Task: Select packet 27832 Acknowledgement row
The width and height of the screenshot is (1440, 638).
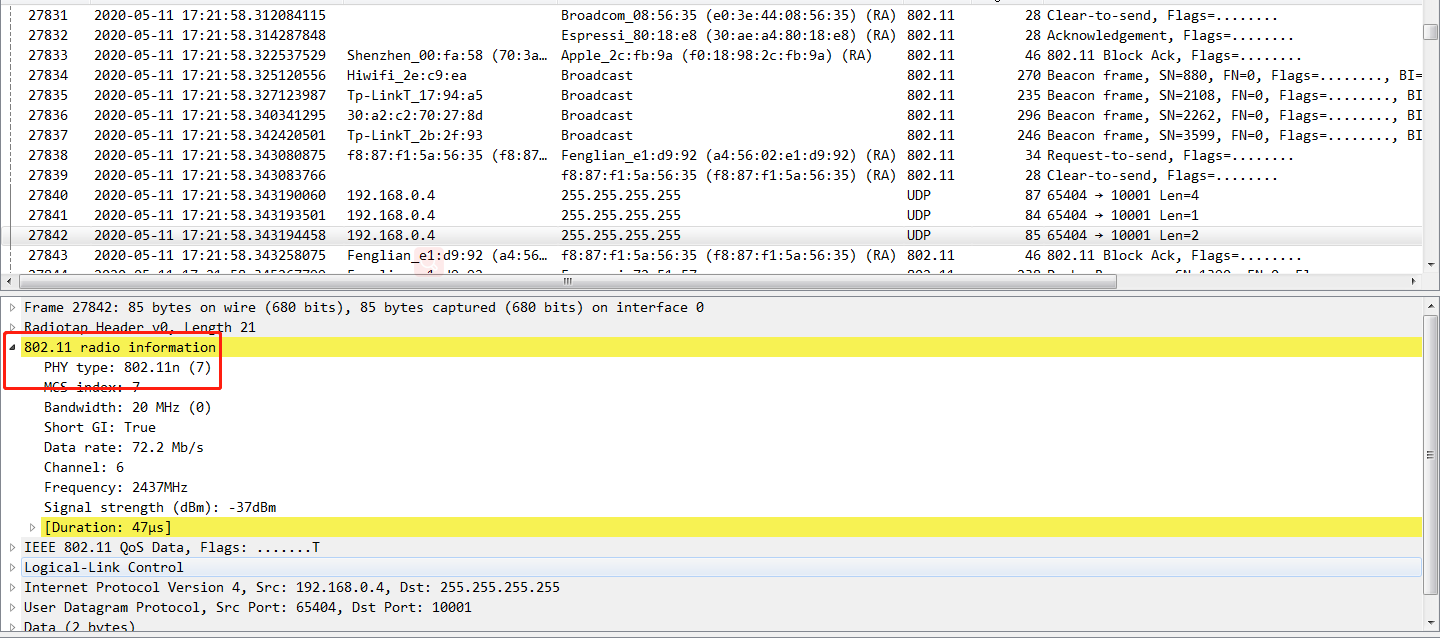Action: (x=711, y=35)
